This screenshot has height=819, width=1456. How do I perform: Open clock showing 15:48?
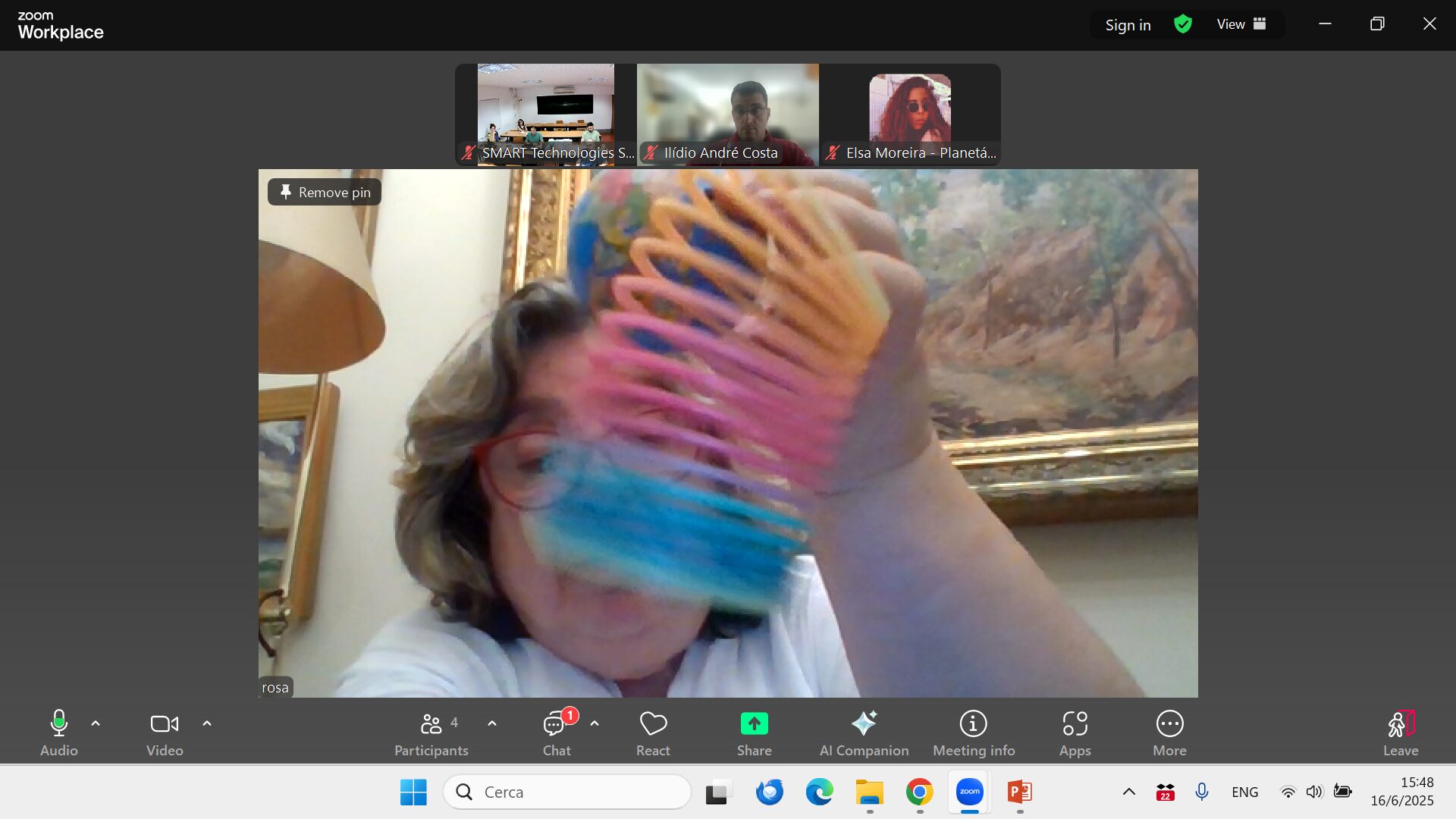click(1402, 792)
